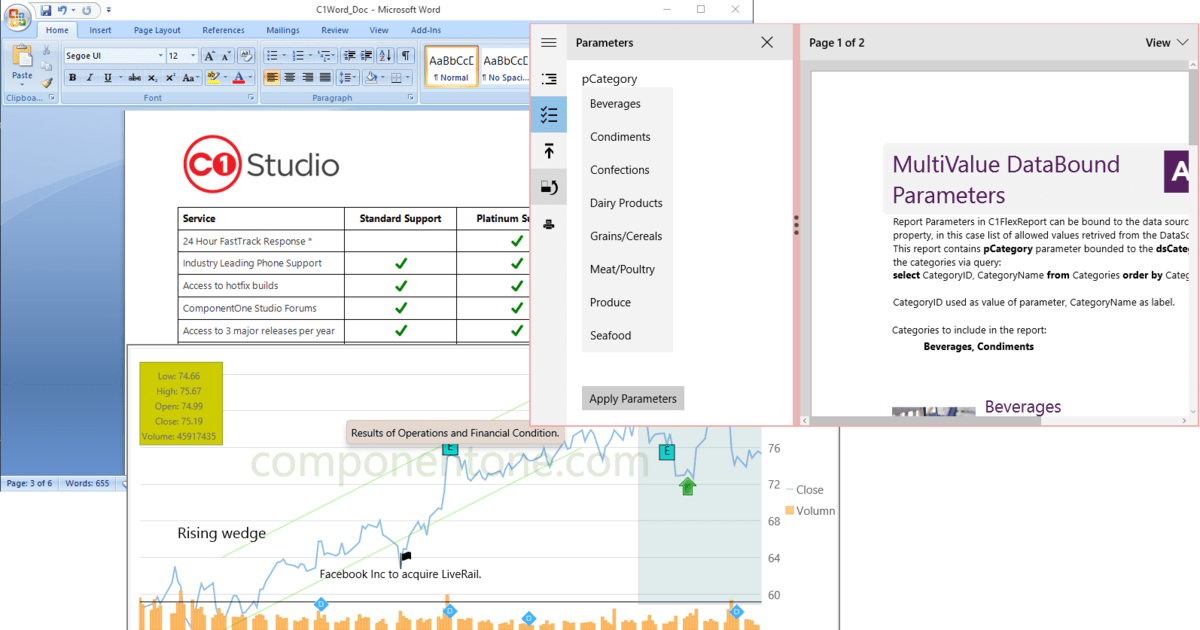Open the Segoe UI font name dropdown
Image resolution: width=1200 pixels, height=630 pixels.
(x=160, y=56)
